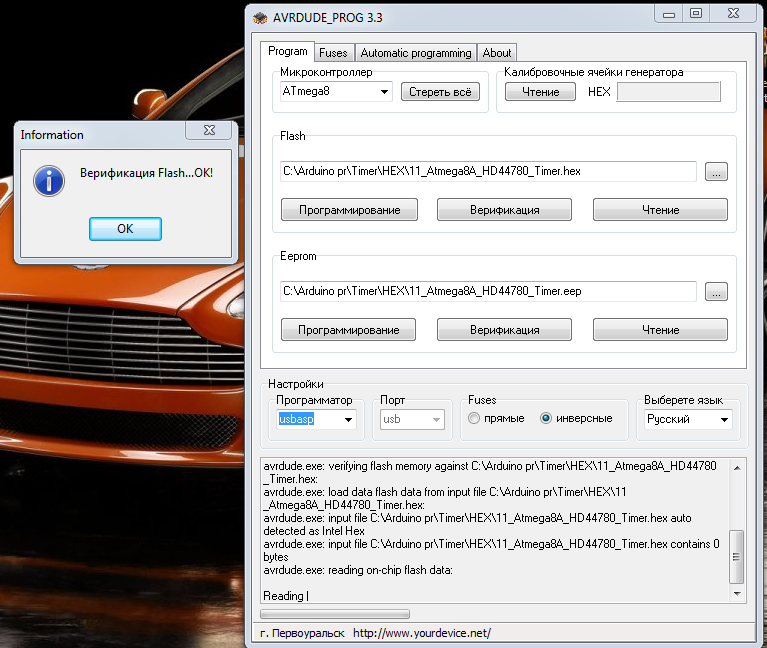
Task: Click the Flash hex file path field
Action: 487,171
